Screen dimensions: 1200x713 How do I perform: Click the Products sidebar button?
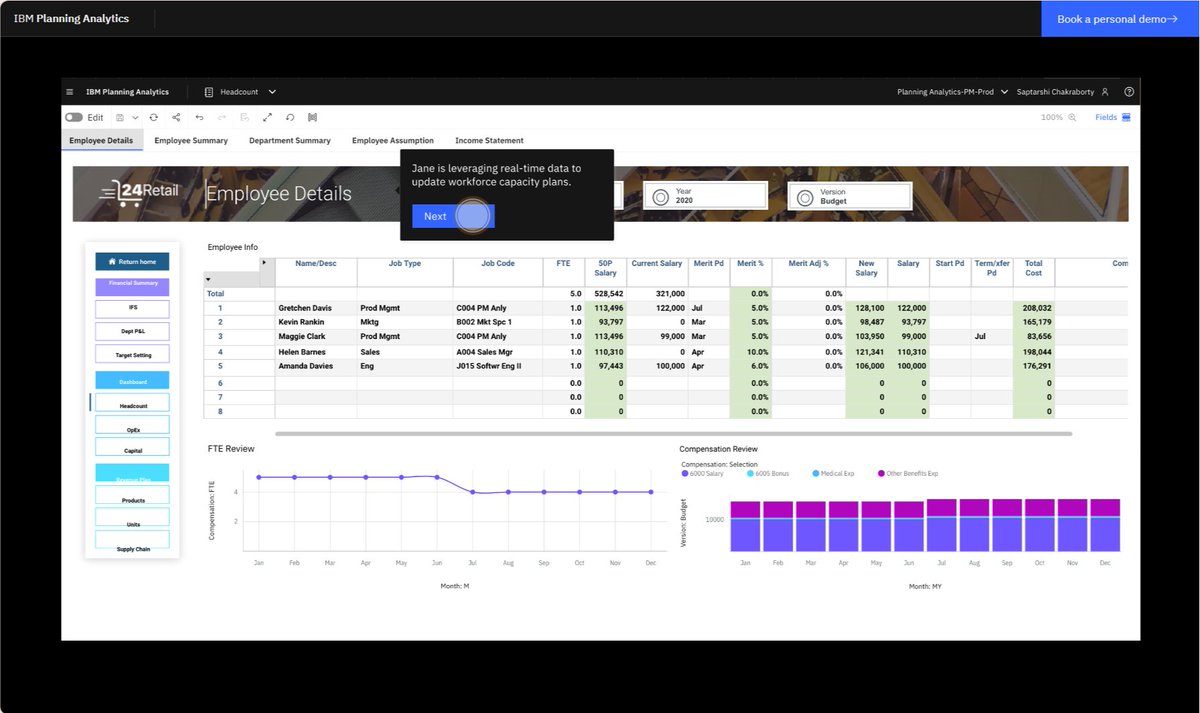(x=132, y=495)
